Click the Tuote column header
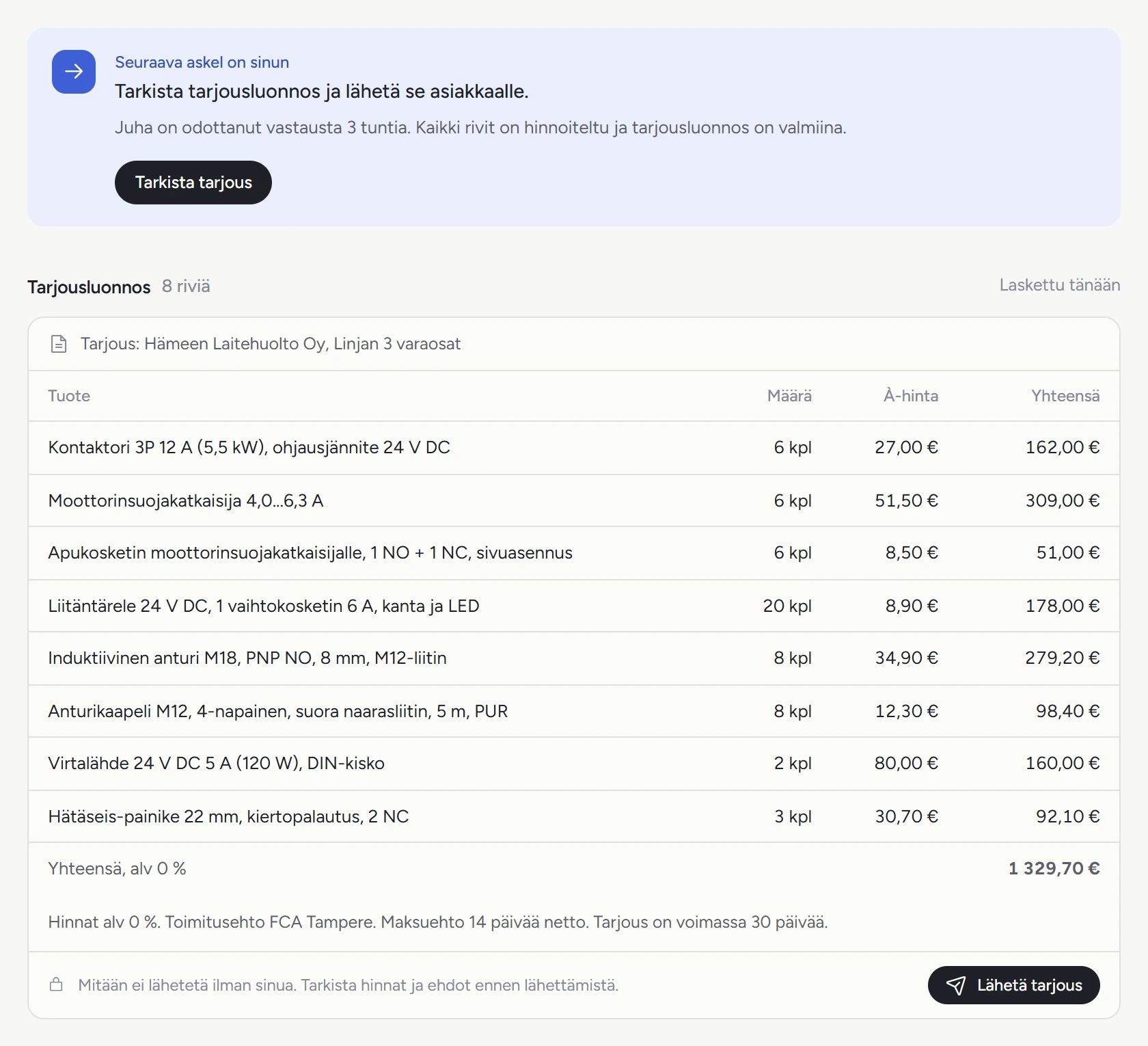This screenshot has height=1046, width=1148. pyautogui.click(x=69, y=396)
